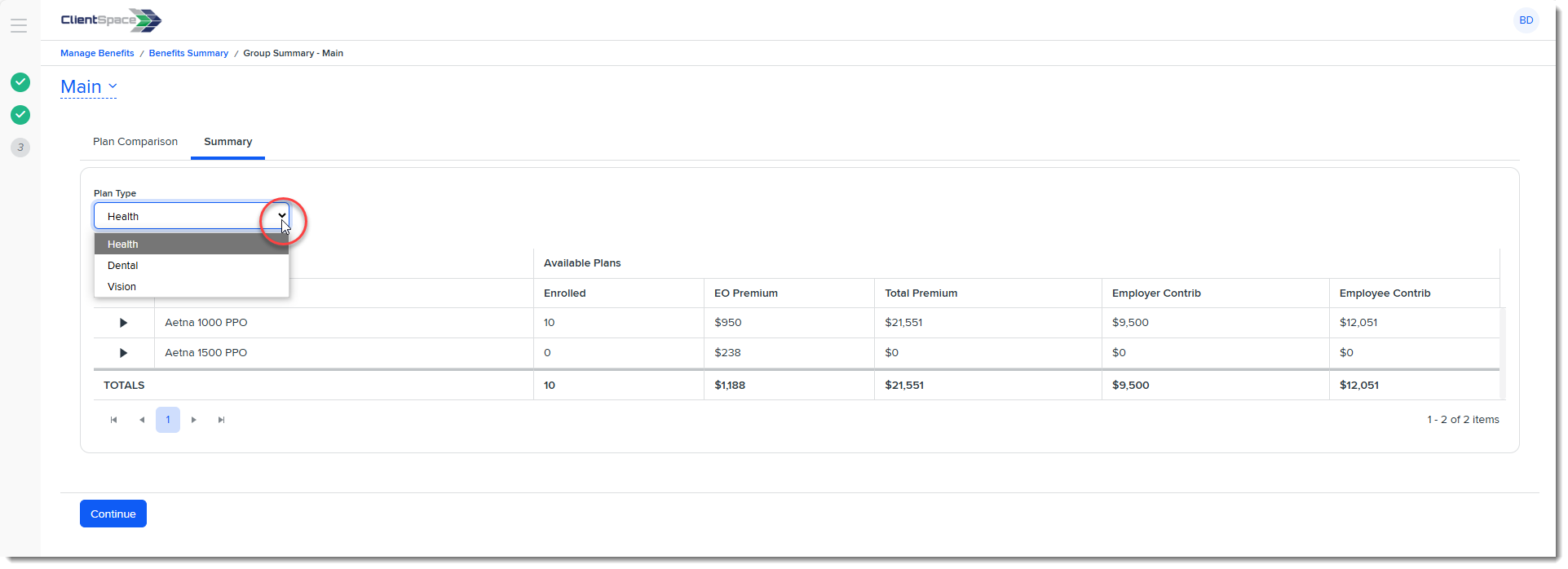The height and width of the screenshot is (569, 1568).
Task: Open the BD user avatar menu
Action: tap(1526, 20)
